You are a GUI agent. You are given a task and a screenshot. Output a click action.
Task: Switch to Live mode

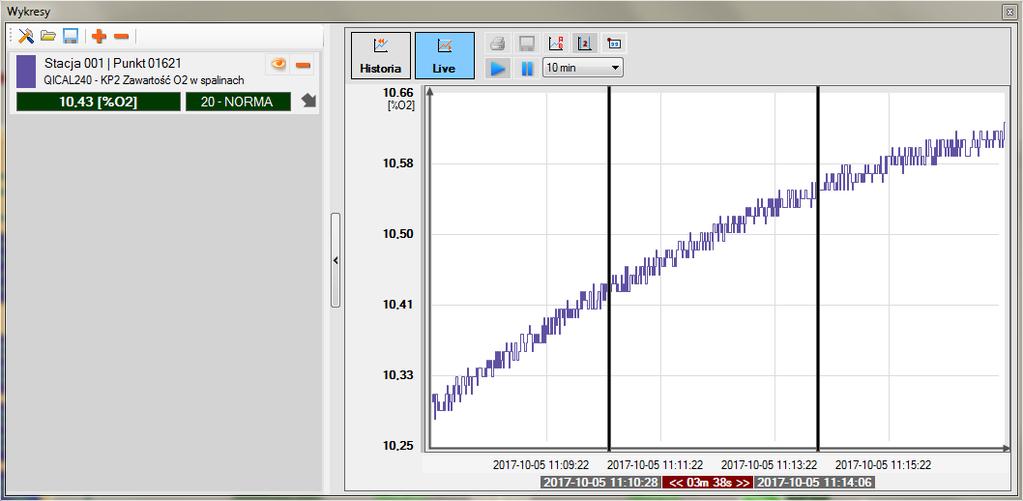(x=444, y=55)
